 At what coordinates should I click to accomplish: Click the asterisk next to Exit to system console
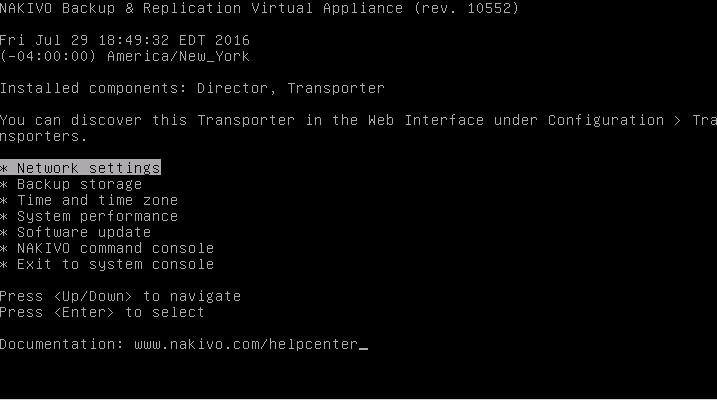4,265
